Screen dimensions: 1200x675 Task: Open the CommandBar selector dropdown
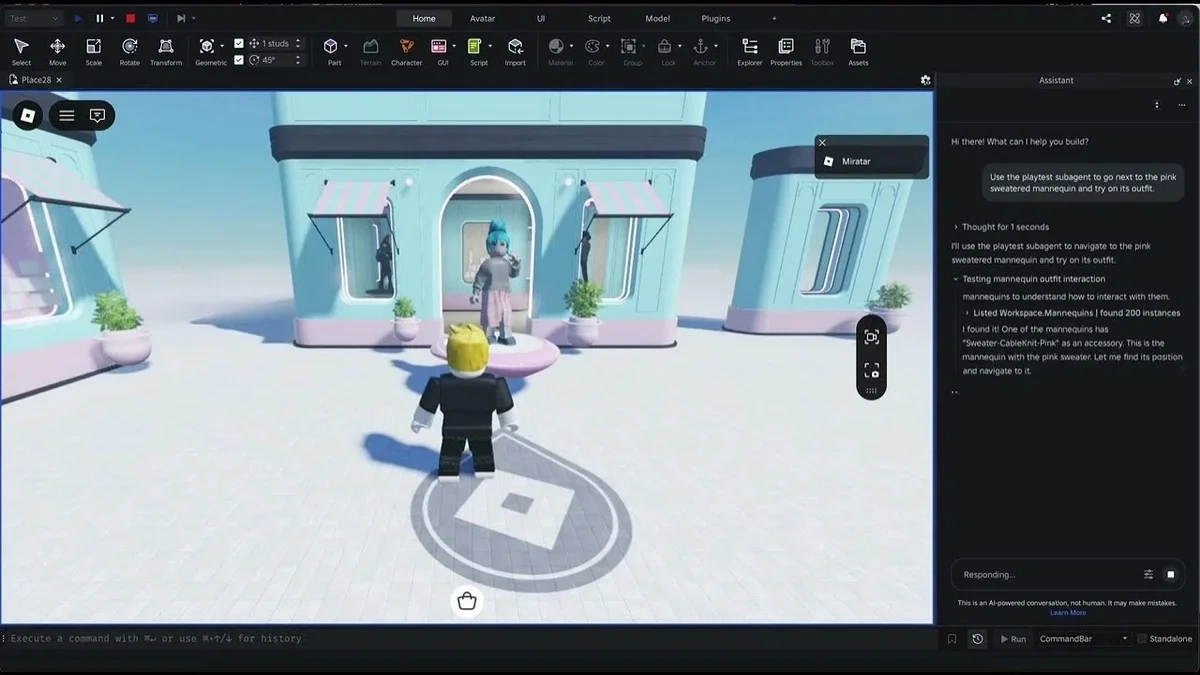point(1124,638)
